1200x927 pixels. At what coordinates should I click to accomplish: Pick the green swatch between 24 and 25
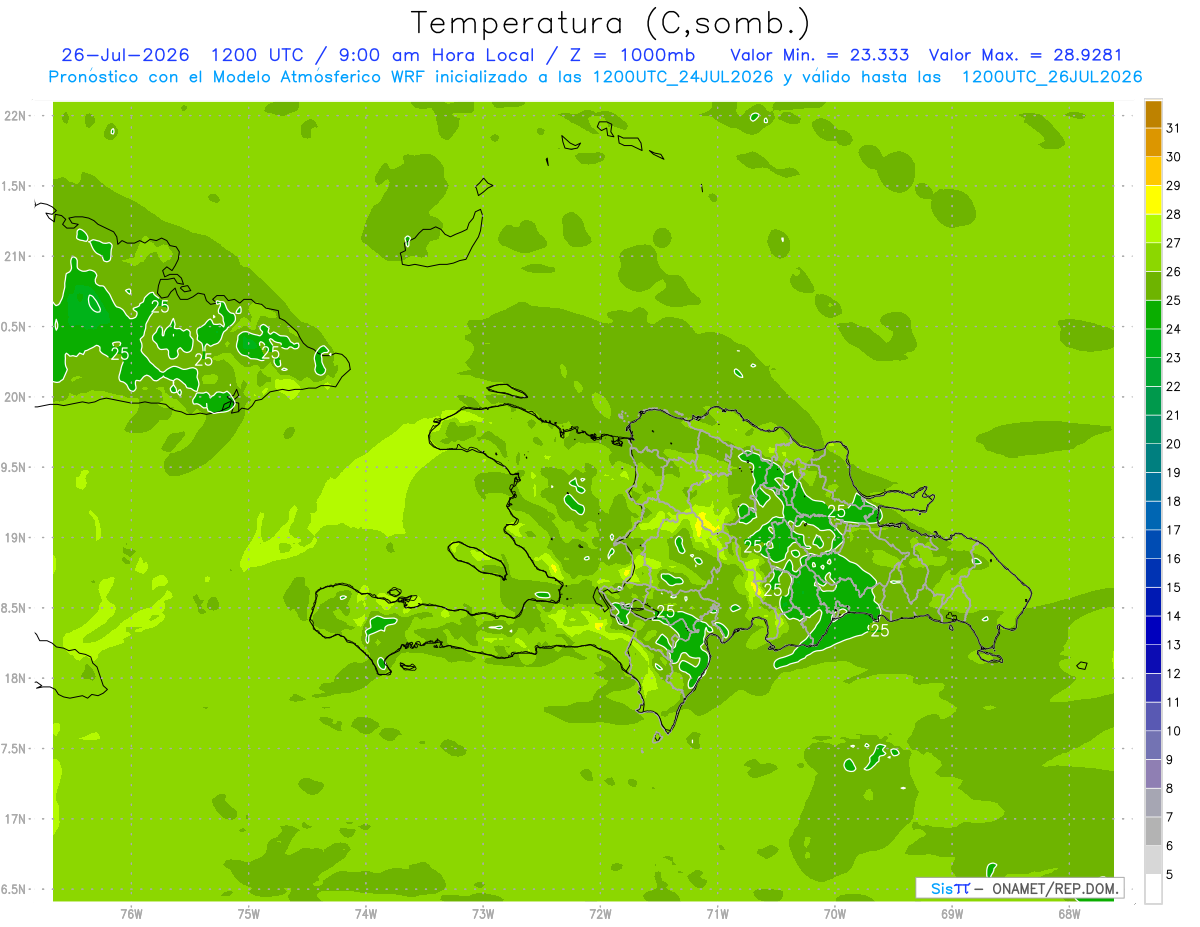click(1153, 315)
